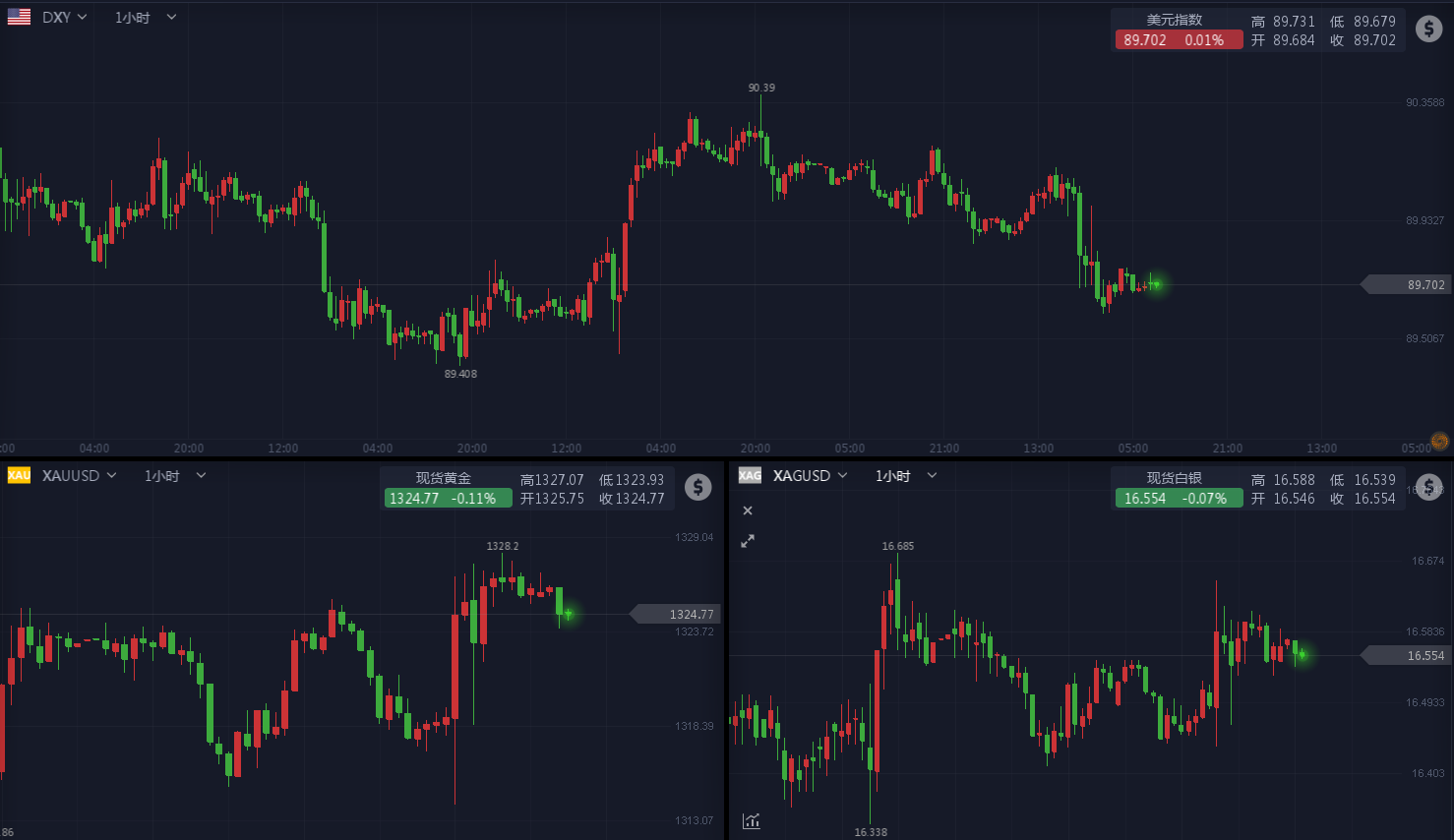Close the XAGUSD panel with the X icon

[x=748, y=510]
